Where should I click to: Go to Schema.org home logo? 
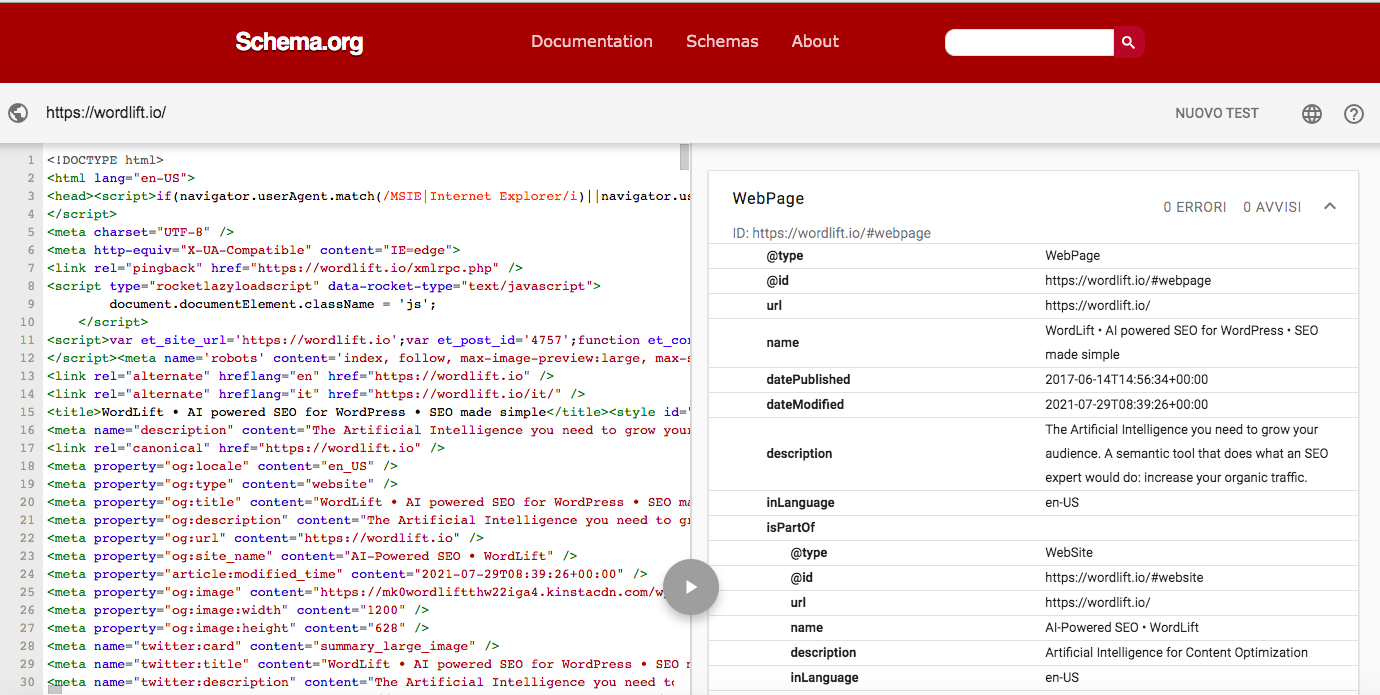click(x=299, y=42)
